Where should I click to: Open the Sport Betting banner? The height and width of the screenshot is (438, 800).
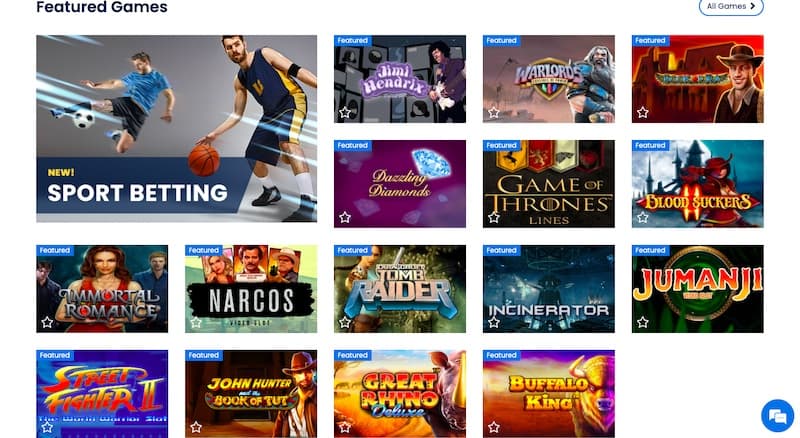(x=177, y=129)
